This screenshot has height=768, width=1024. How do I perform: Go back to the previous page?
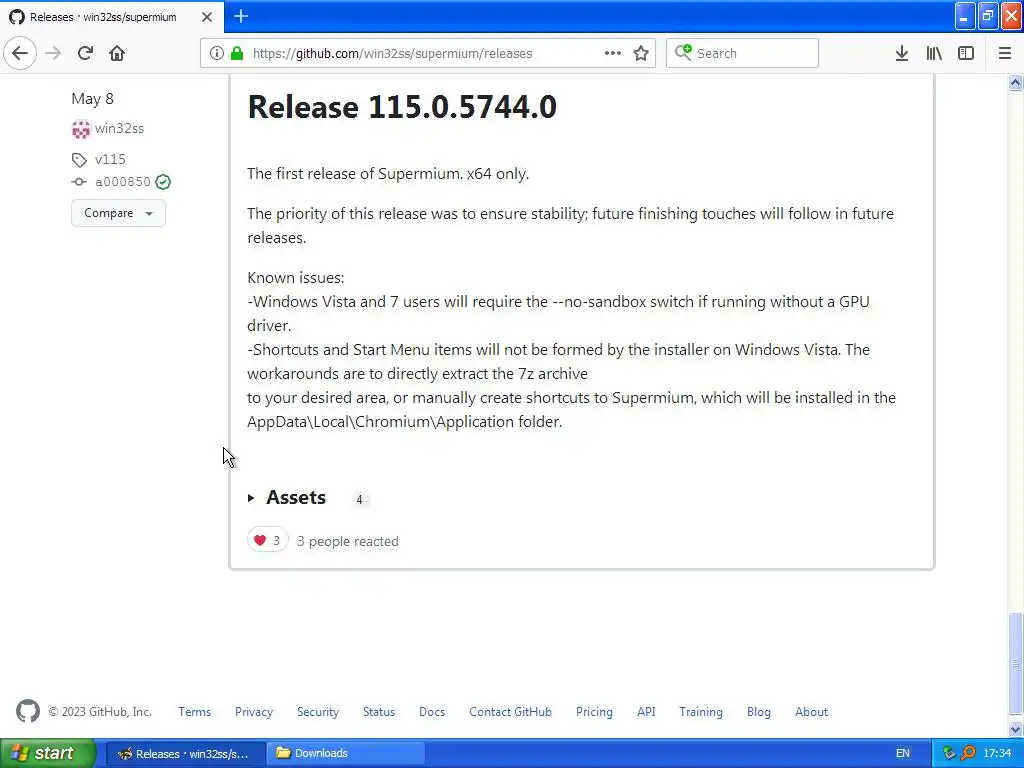coord(20,53)
